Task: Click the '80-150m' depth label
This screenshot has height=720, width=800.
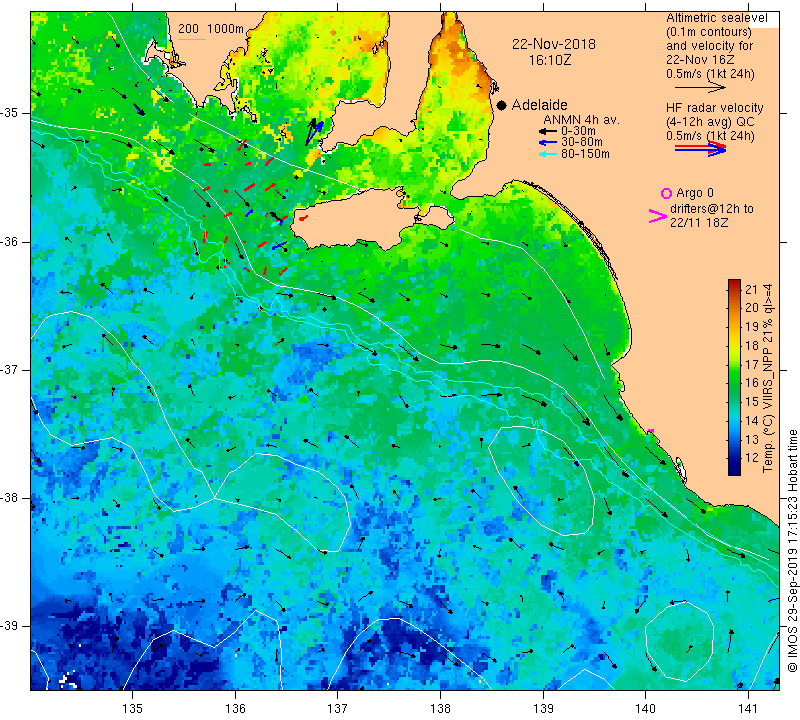Action: click(585, 154)
